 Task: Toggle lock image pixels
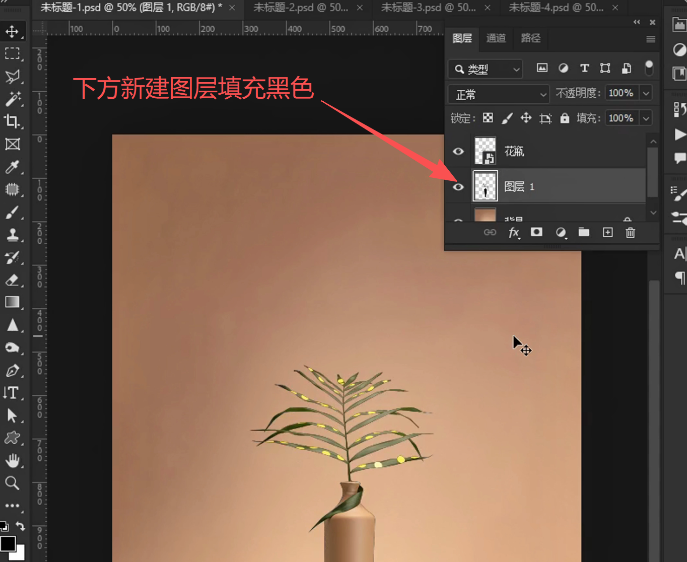coord(507,118)
